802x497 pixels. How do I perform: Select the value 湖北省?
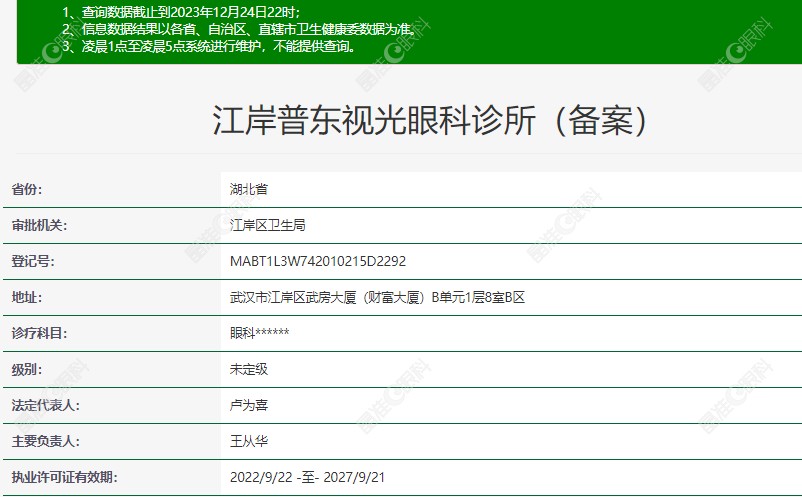coord(249,189)
